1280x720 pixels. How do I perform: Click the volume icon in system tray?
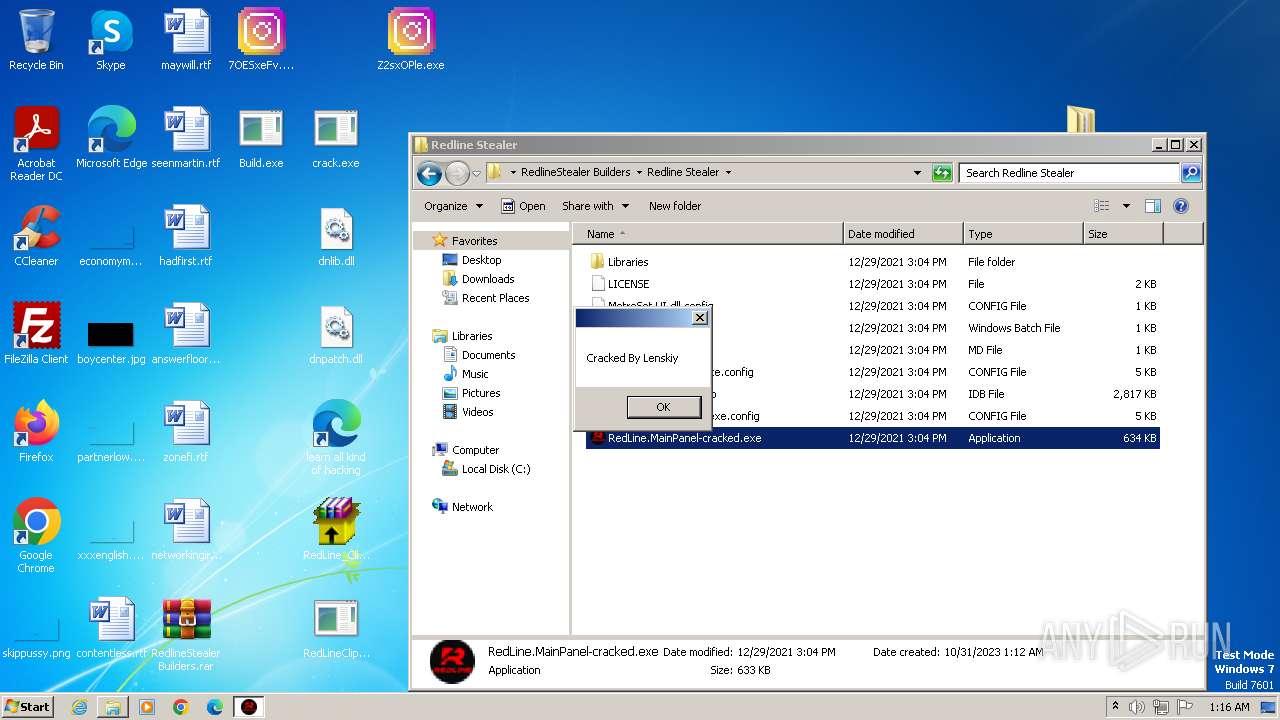[x=1136, y=707]
